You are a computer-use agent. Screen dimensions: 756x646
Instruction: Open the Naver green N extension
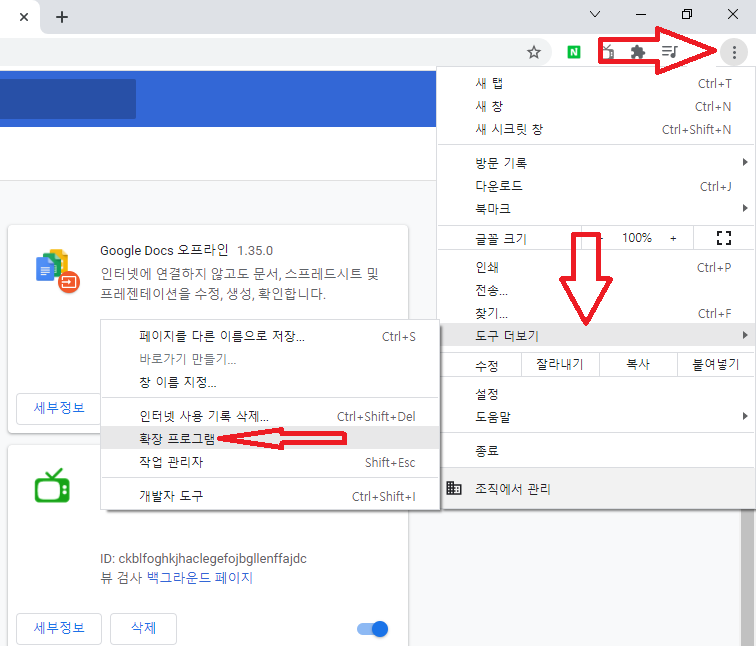coord(574,52)
